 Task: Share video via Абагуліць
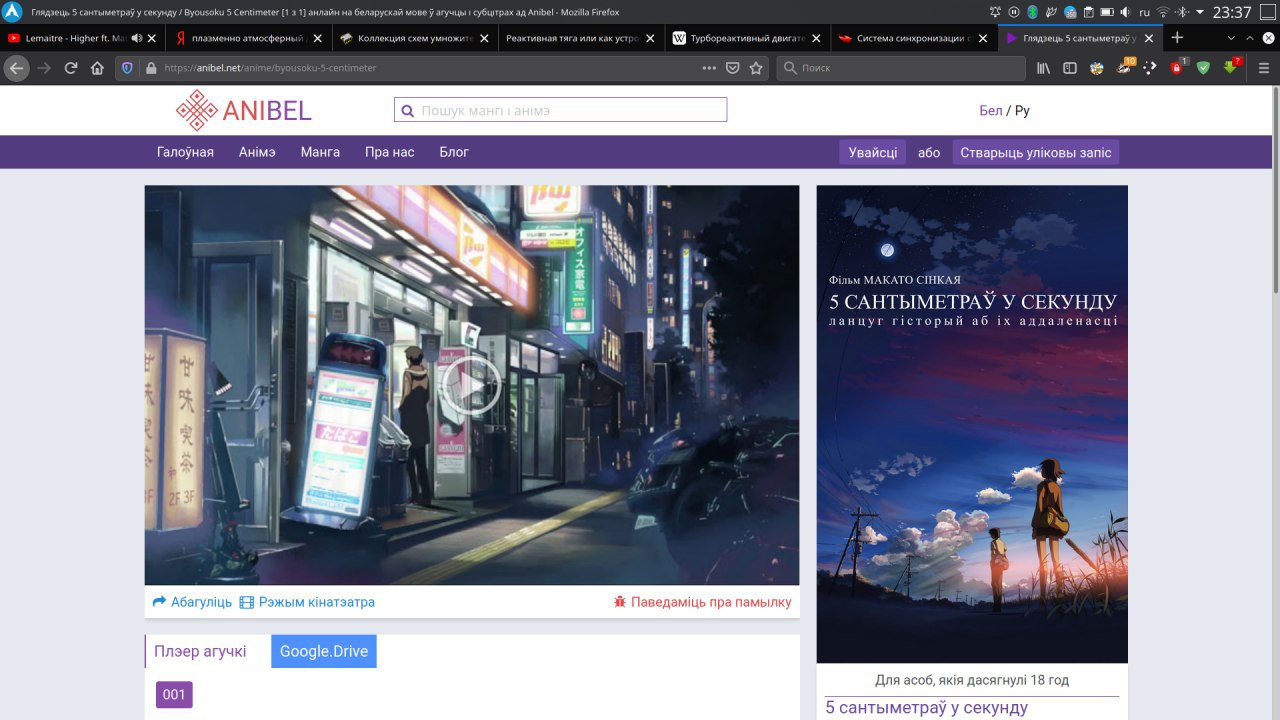[192, 602]
